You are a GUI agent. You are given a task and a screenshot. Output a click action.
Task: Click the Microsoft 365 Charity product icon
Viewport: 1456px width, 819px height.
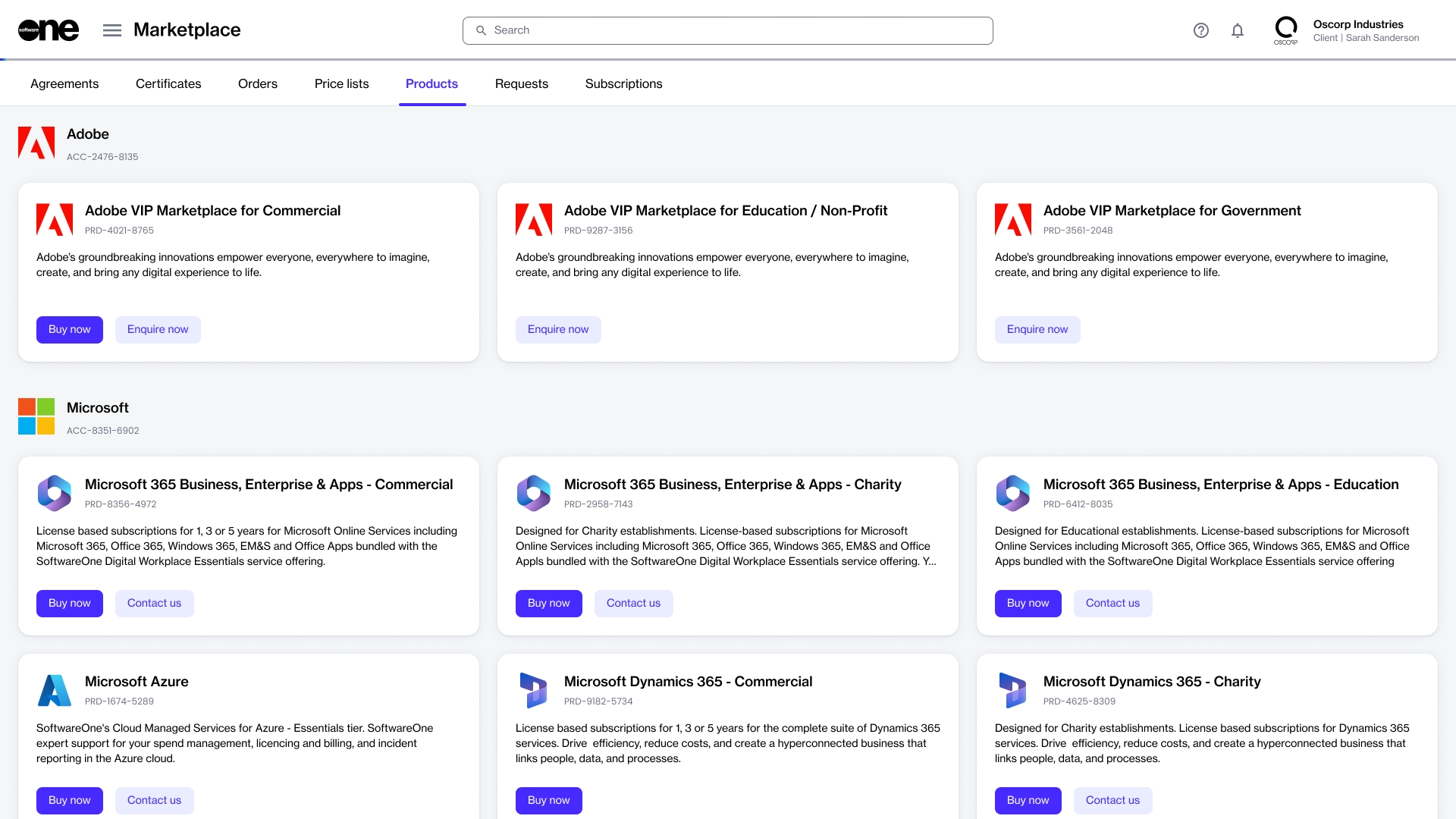click(x=534, y=494)
